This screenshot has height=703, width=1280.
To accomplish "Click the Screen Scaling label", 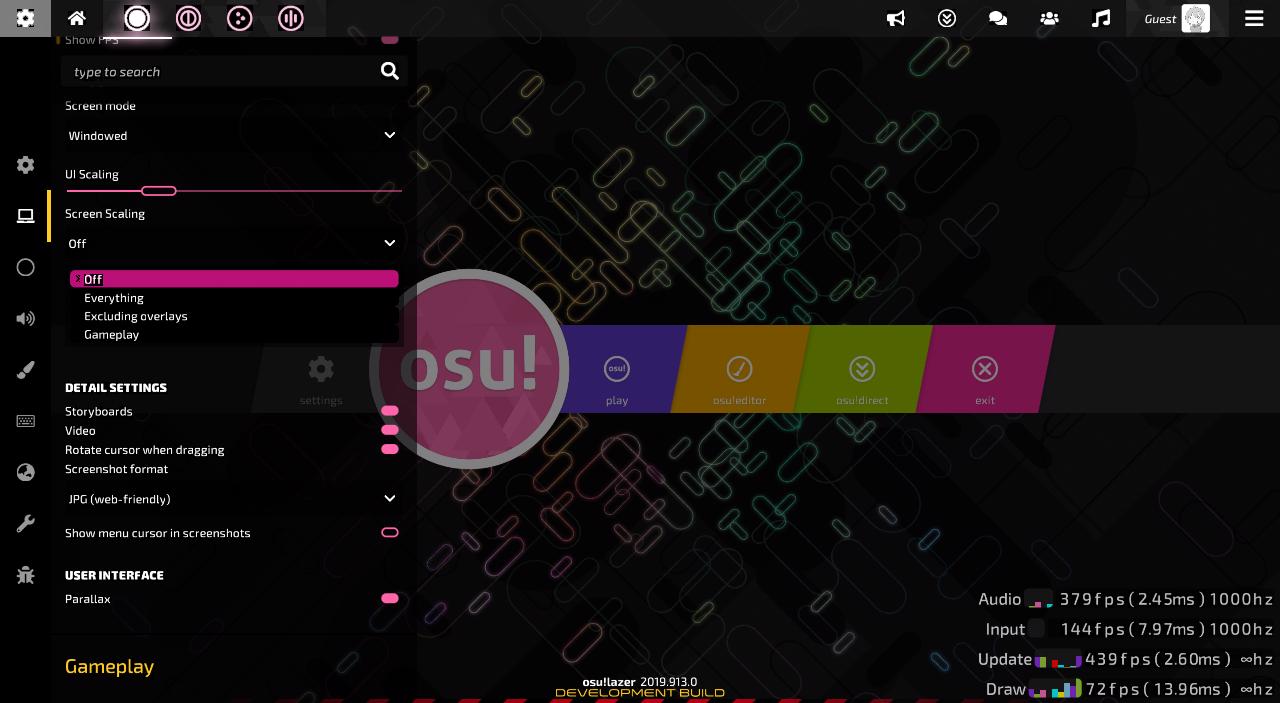I will [105, 214].
